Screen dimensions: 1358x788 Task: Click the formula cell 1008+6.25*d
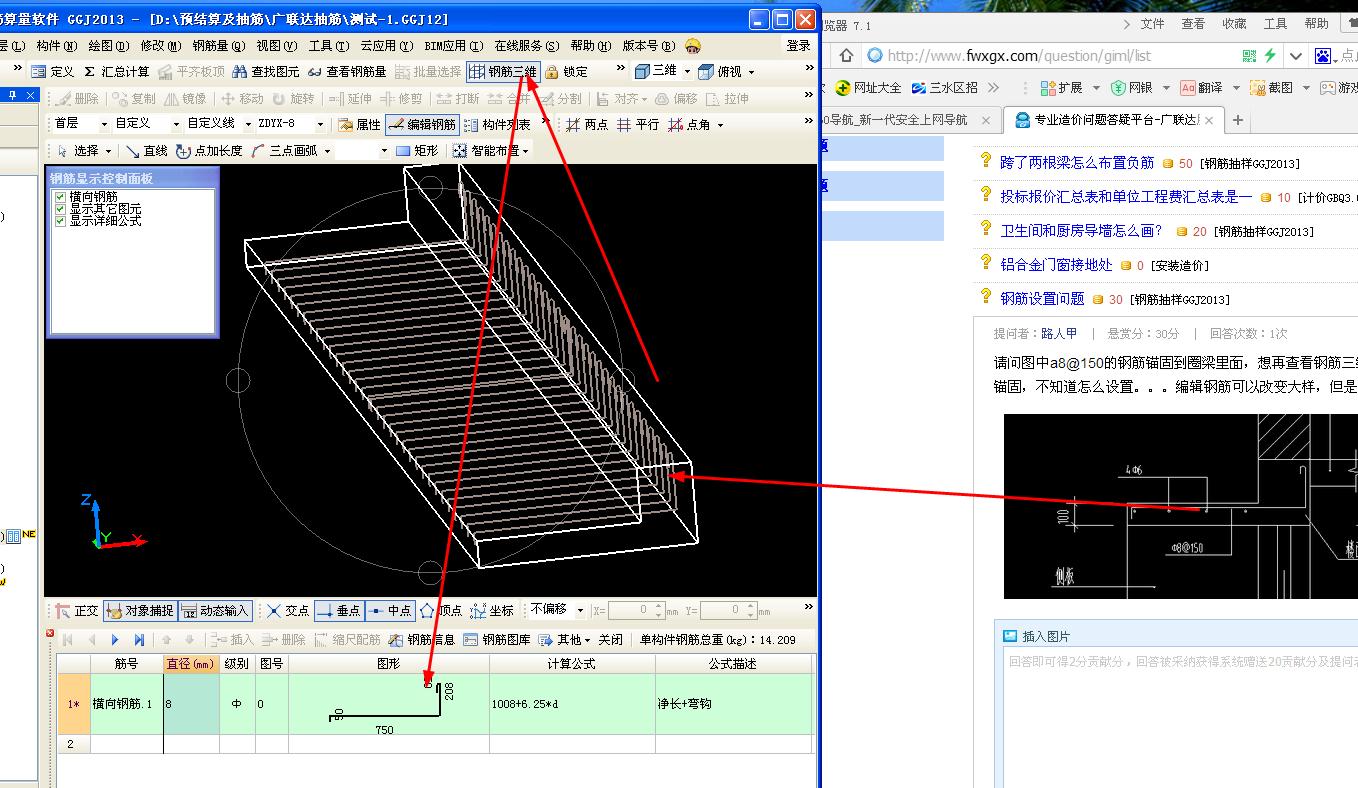[572, 704]
